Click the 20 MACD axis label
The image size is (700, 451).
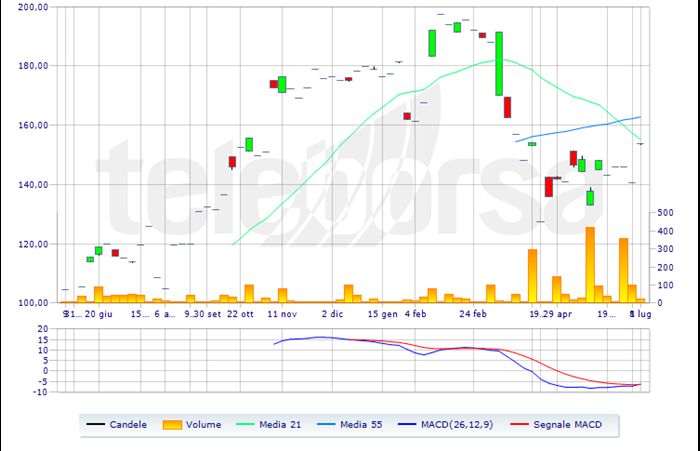pyautogui.click(x=43, y=329)
